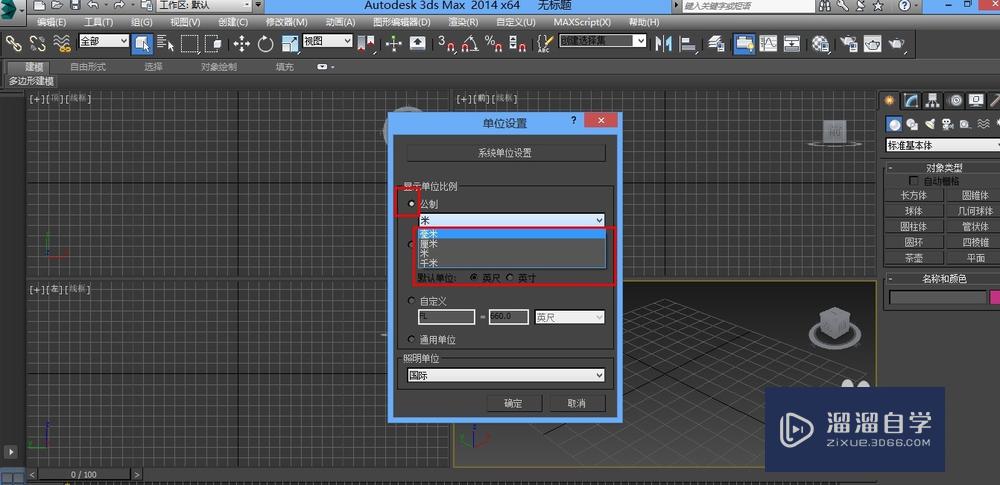Viewport: 1000px width, 485px height.
Task: Toggle the Spinner Snap icon
Action: point(517,43)
